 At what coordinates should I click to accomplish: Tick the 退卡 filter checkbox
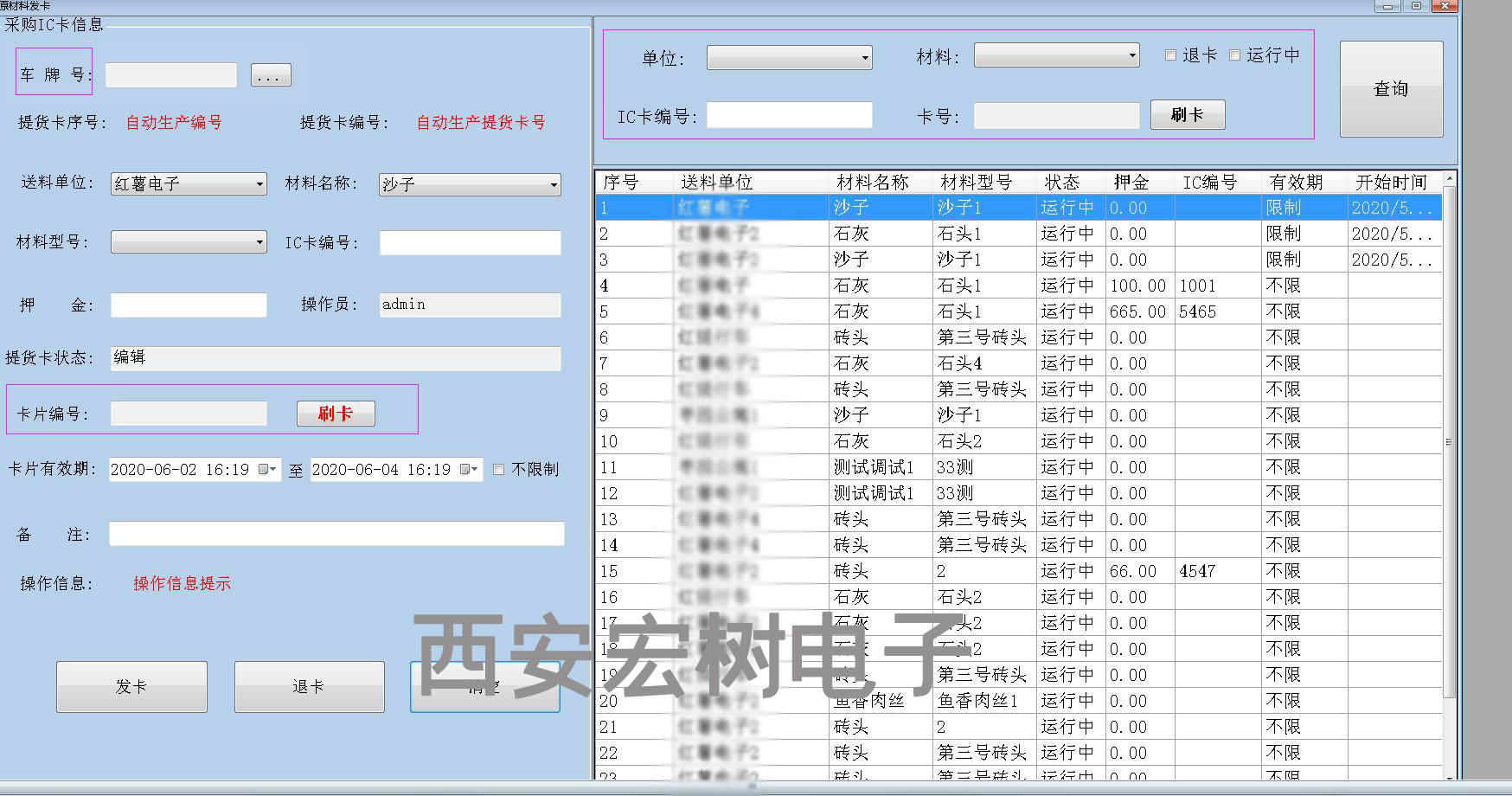(x=1170, y=55)
